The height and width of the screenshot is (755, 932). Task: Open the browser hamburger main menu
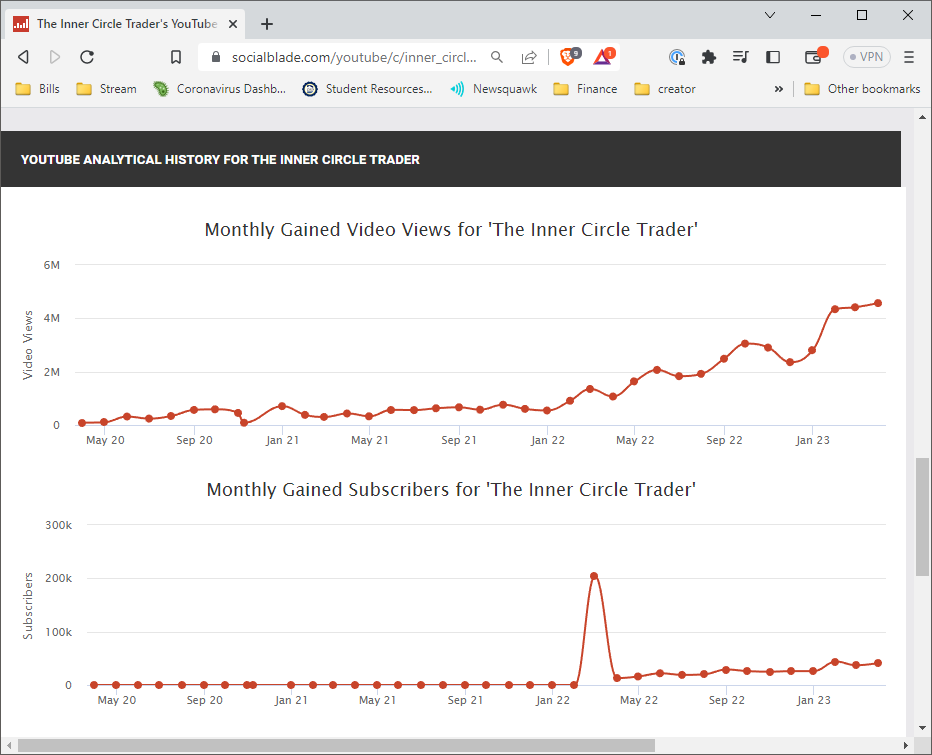pyautogui.click(x=909, y=57)
